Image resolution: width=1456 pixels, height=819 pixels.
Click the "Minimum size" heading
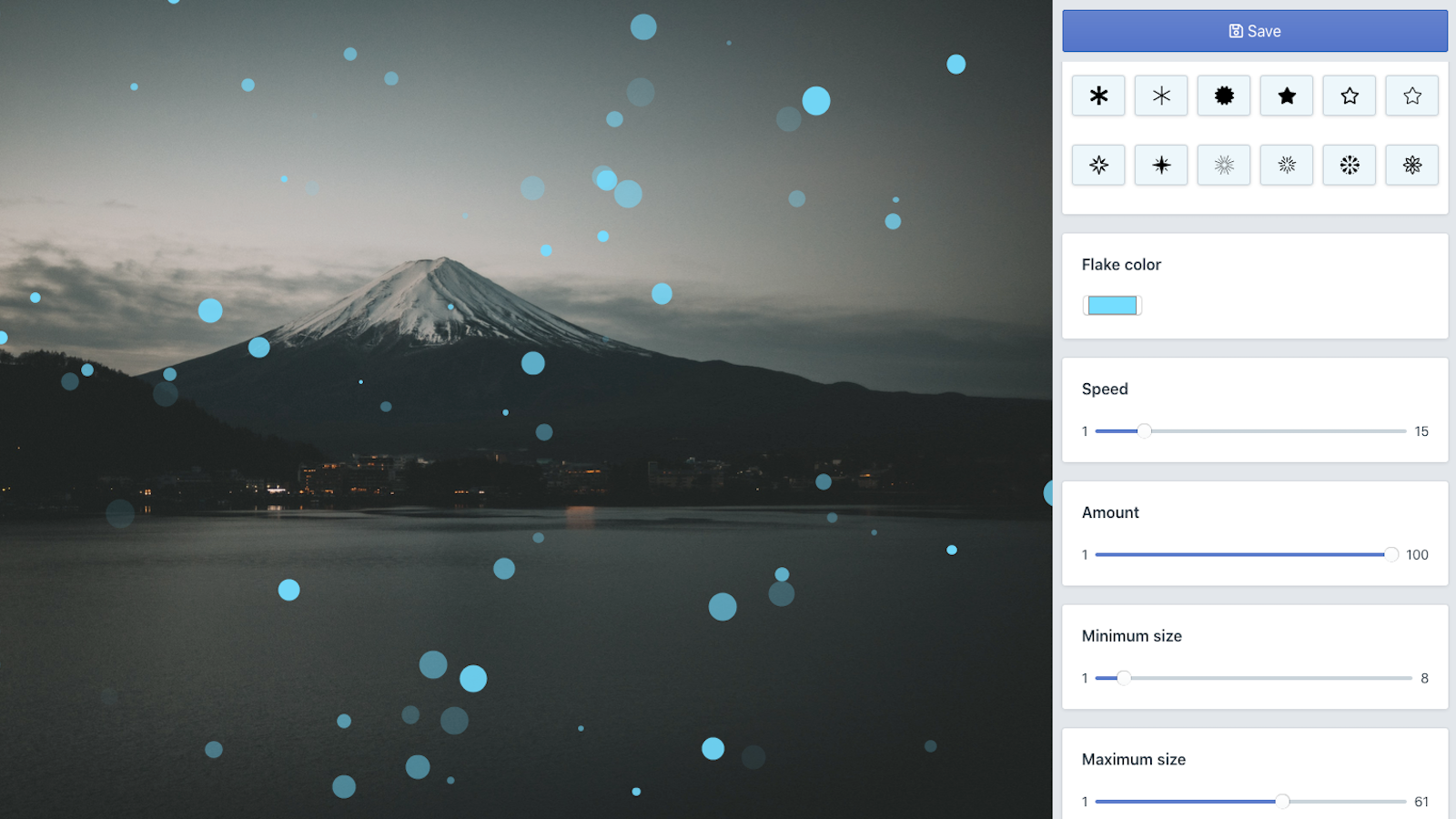point(1132,636)
